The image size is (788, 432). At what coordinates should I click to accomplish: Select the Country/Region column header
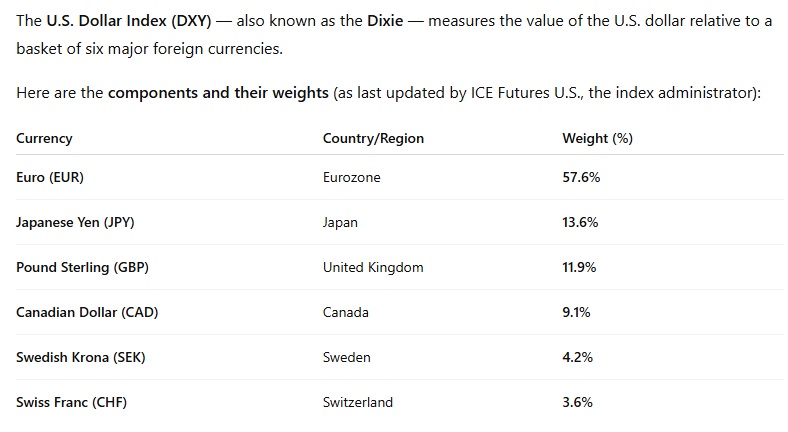[373, 138]
